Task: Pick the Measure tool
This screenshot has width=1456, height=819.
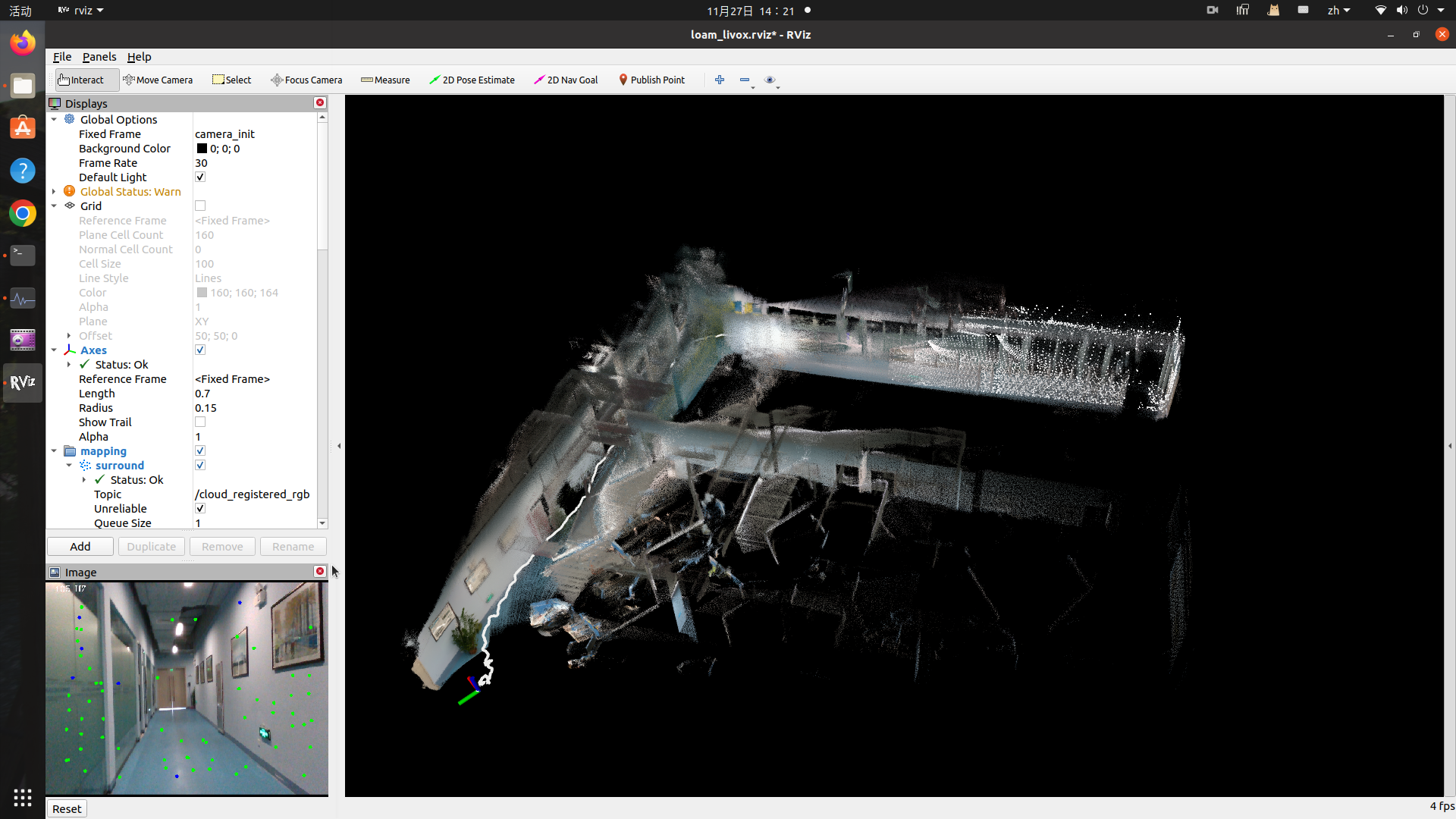Action: (385, 80)
